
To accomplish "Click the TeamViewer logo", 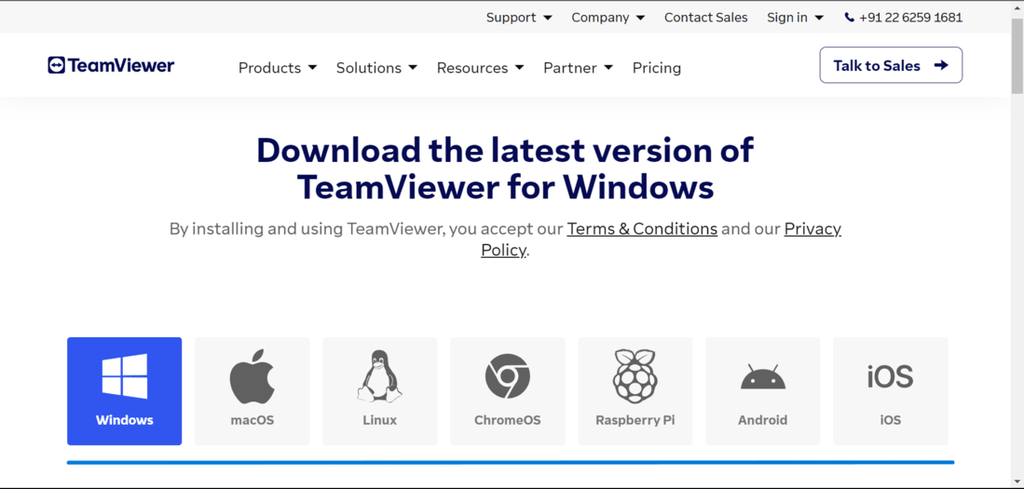I will tap(111, 65).
